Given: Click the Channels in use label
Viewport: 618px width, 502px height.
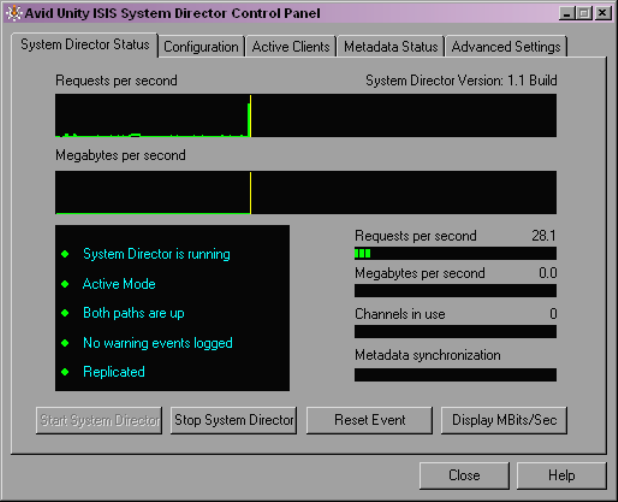Looking at the screenshot, I should point(400,314).
